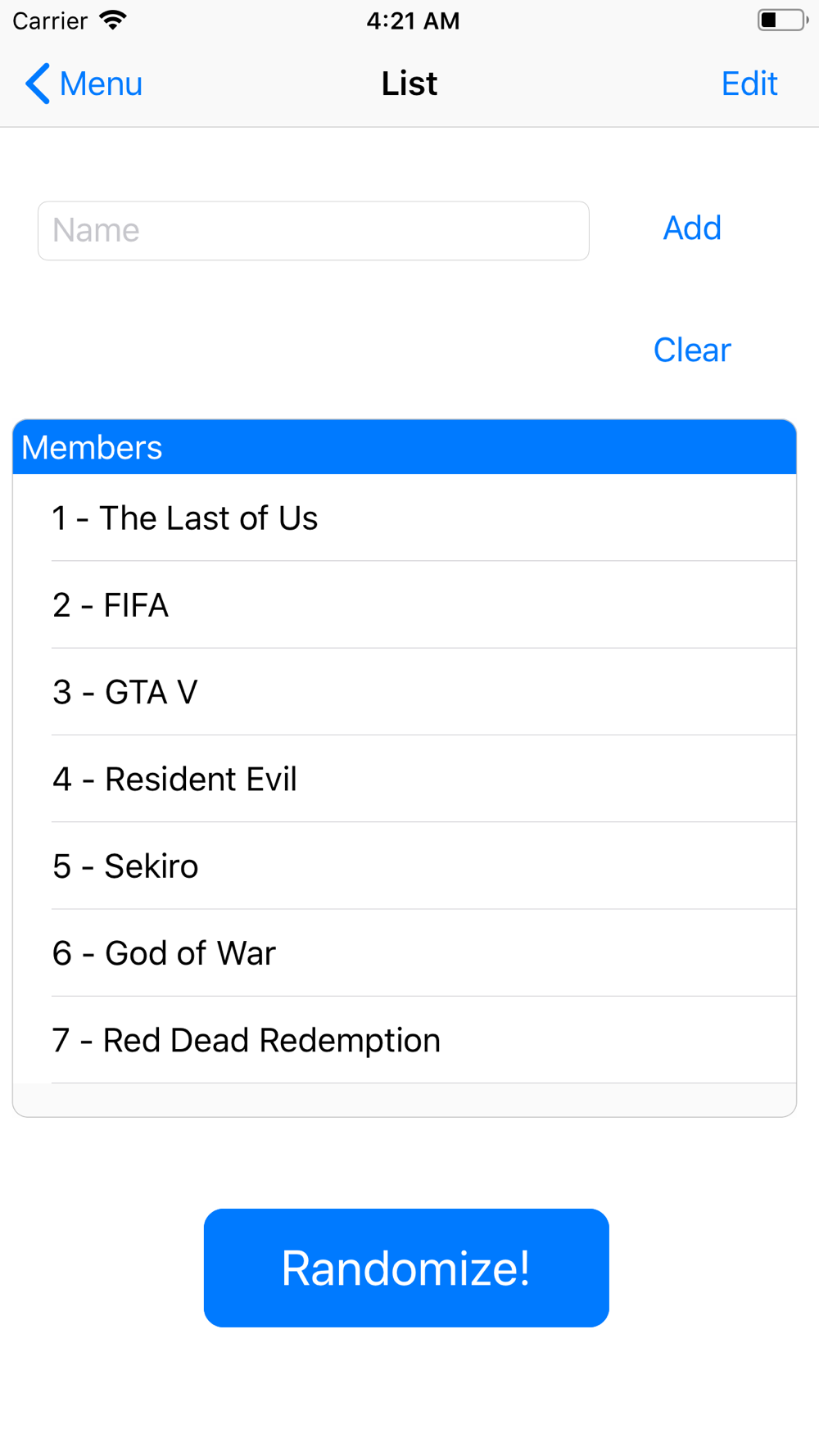Viewport: 819px width, 1456px height.
Task: Tap the Carrier label
Action: click(x=50, y=20)
